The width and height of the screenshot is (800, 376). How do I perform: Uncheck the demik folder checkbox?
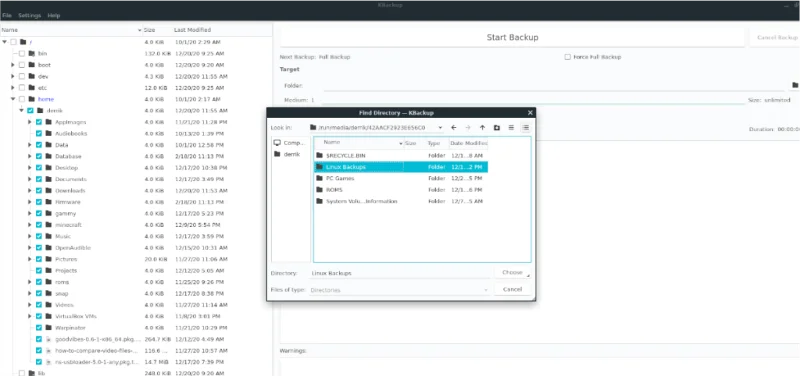[x=30, y=110]
